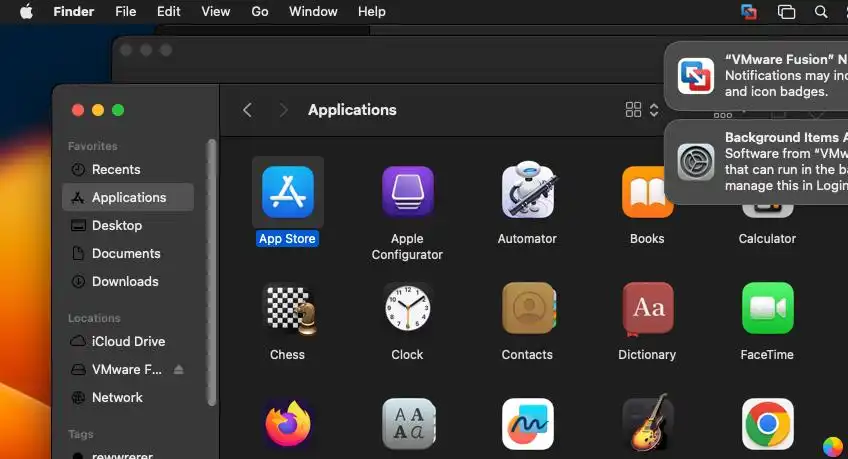Open the Apple Configurator app icon
848x459 pixels.
pos(408,192)
